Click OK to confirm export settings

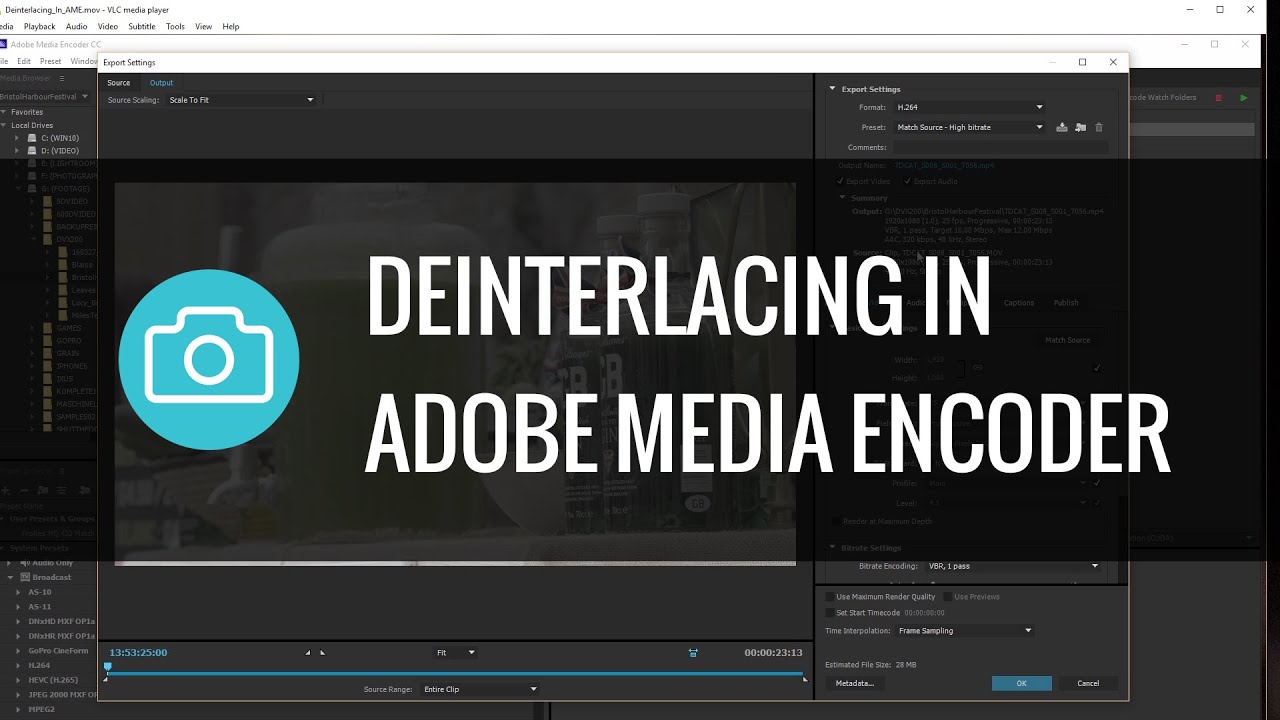coord(1021,683)
